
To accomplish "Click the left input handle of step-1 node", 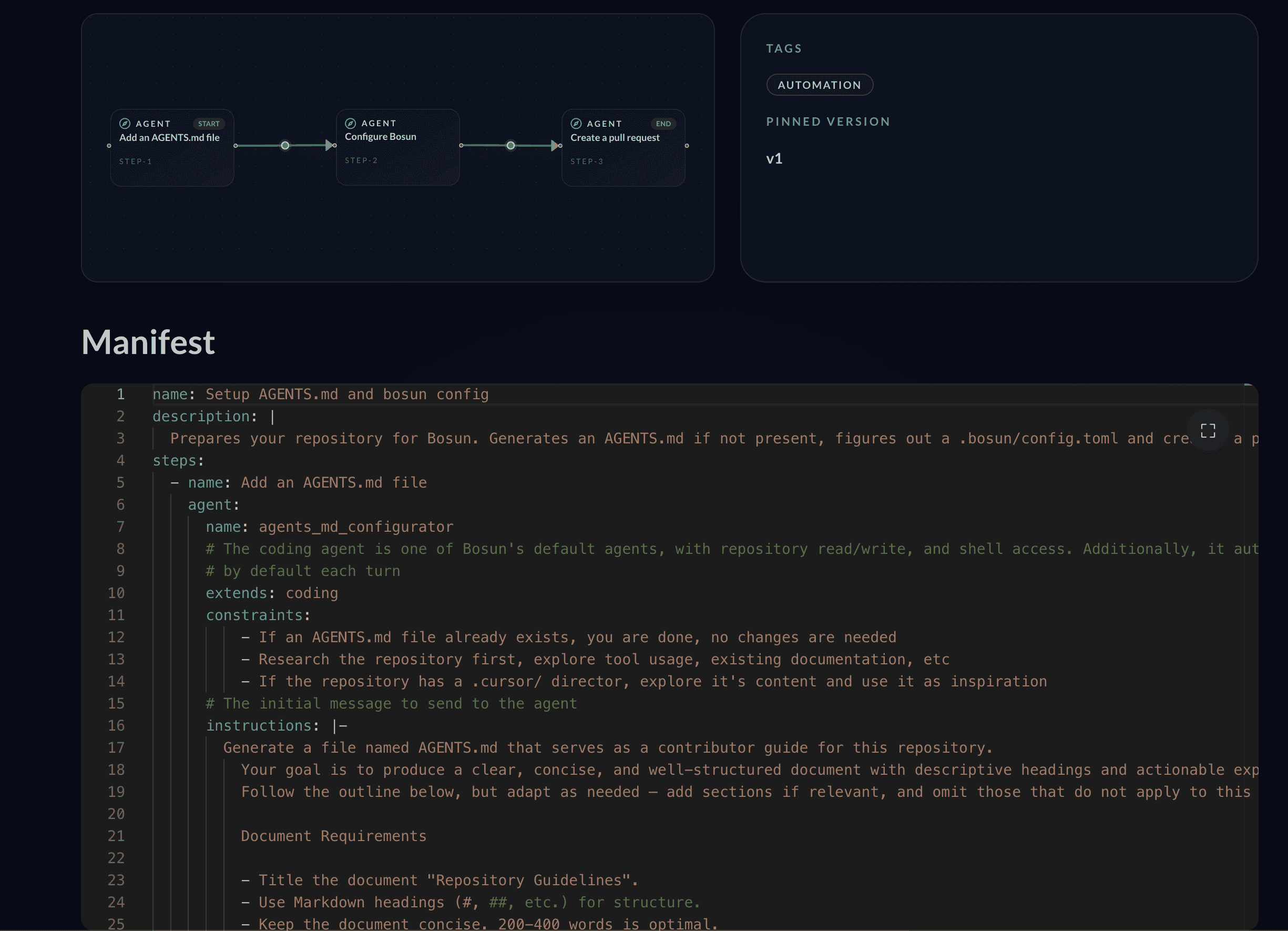I will [x=109, y=146].
